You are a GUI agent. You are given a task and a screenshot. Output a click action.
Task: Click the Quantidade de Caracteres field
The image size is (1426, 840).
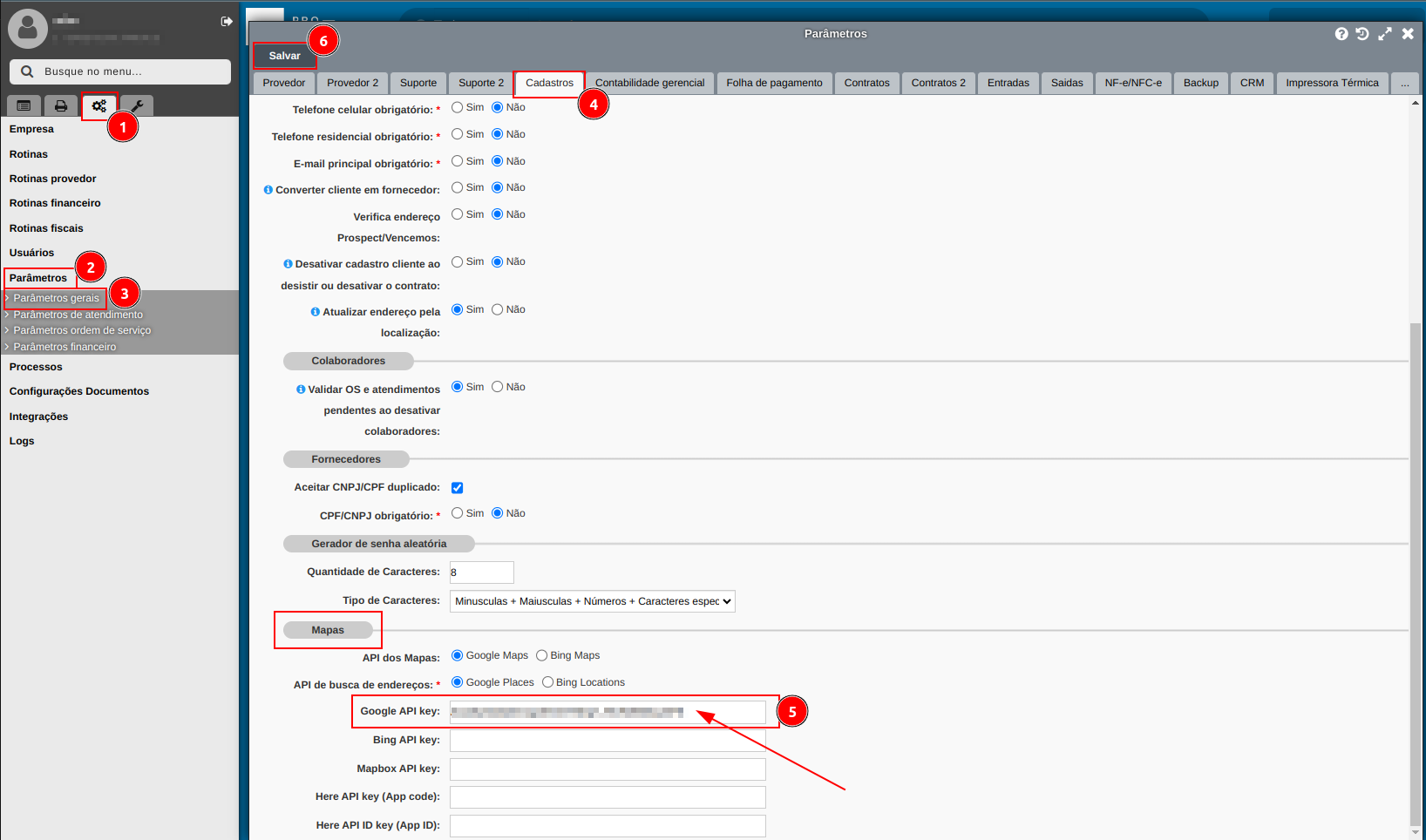tap(482, 572)
